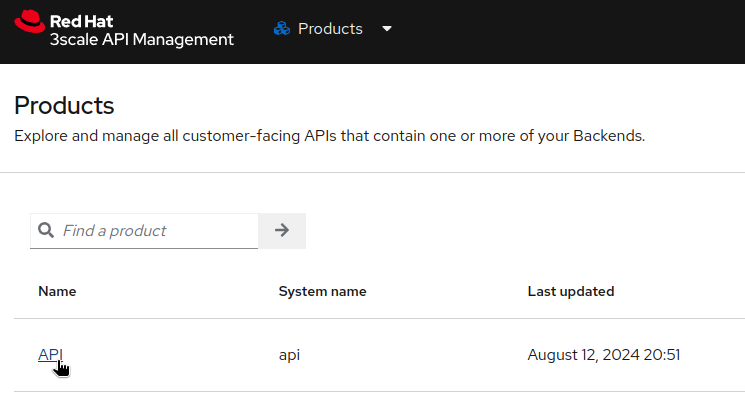The height and width of the screenshot is (413, 745).
Task: Open the Products context selector menu
Action: 332,29
